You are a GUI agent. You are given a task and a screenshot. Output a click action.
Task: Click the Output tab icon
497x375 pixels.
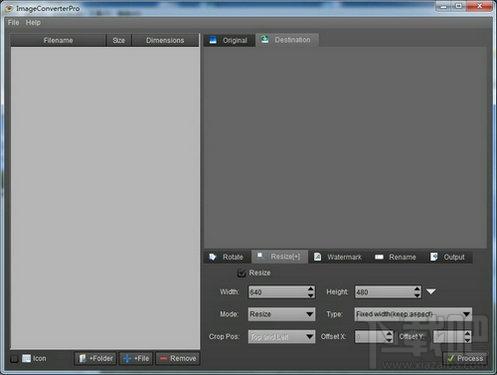(x=434, y=257)
